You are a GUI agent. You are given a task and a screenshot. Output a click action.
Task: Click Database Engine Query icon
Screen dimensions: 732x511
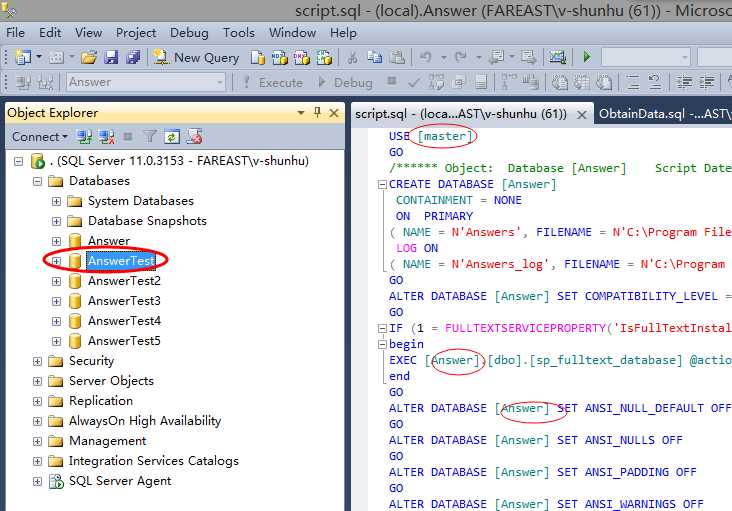pos(258,57)
